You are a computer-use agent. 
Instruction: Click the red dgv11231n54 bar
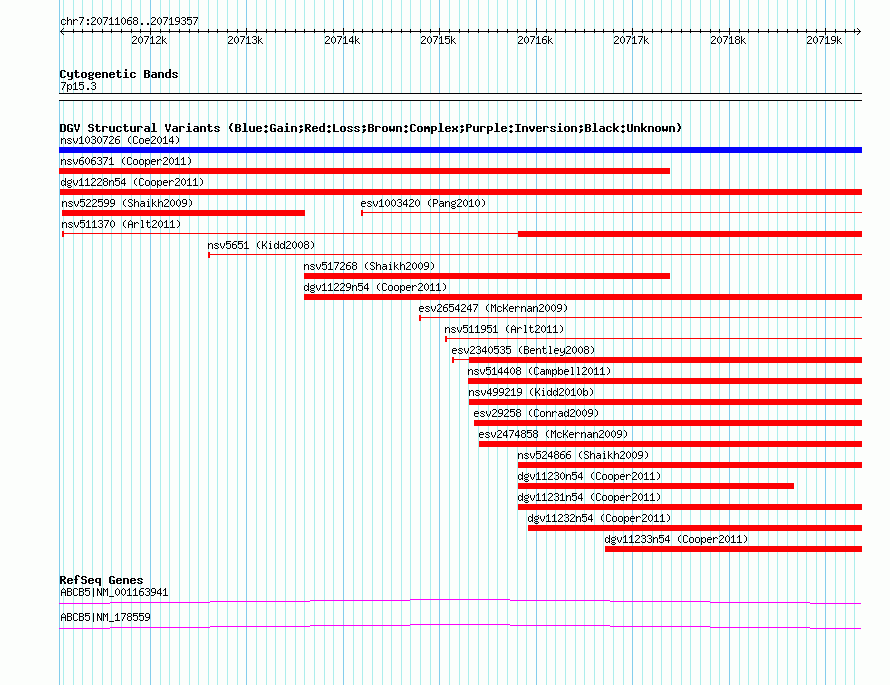click(690, 507)
